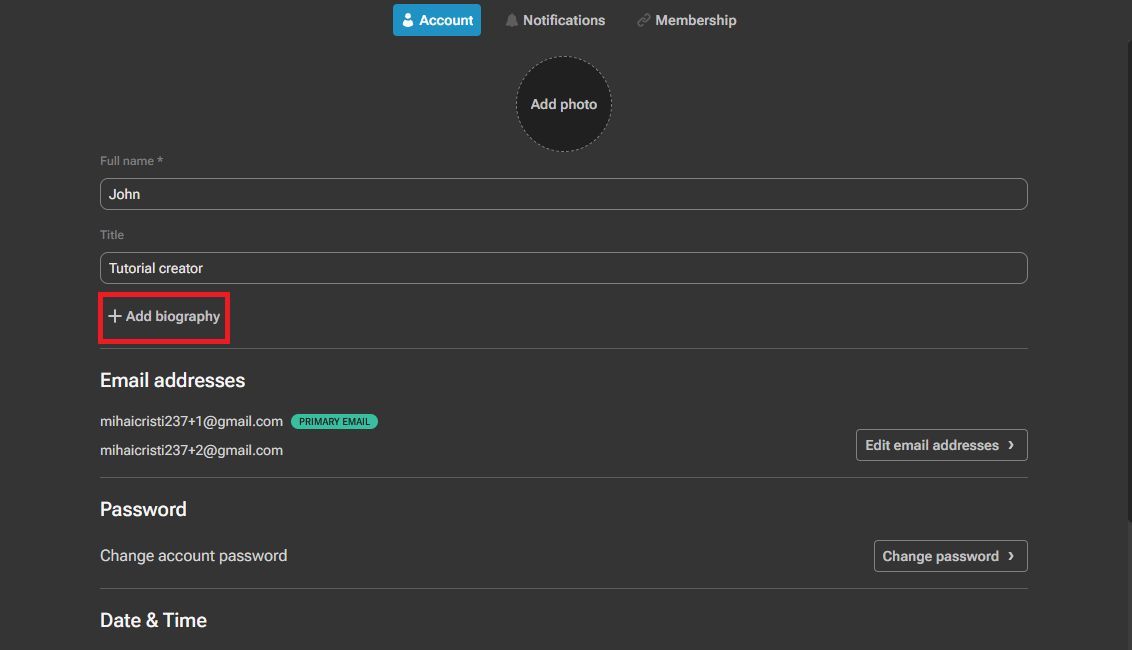This screenshot has height=650, width=1132.
Task: Click the Edit email addresses button
Action: [x=941, y=445]
